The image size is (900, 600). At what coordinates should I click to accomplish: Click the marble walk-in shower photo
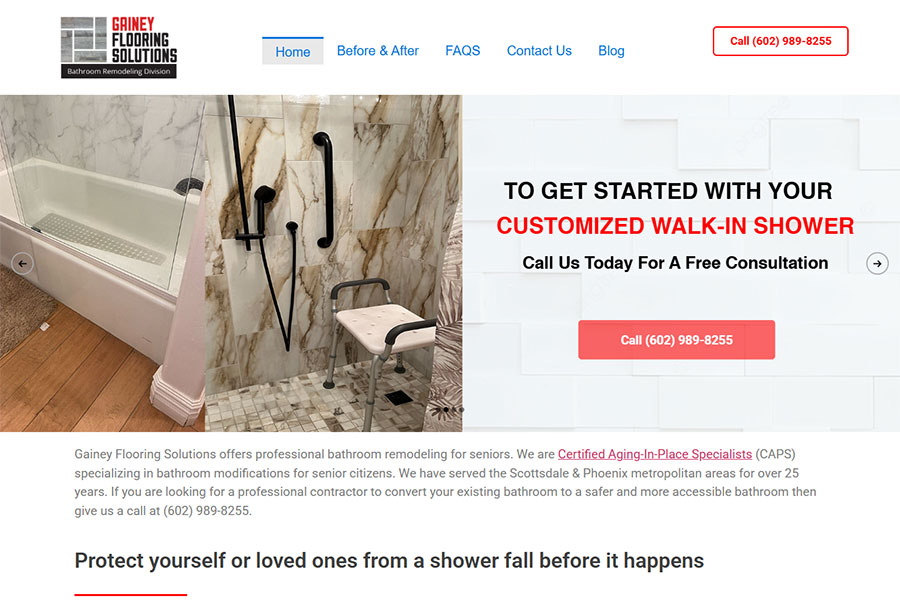(x=333, y=263)
